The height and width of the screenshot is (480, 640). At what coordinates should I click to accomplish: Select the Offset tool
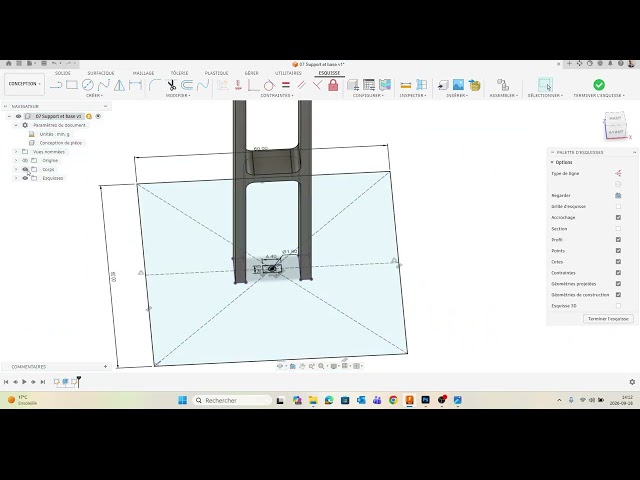[x=187, y=85]
